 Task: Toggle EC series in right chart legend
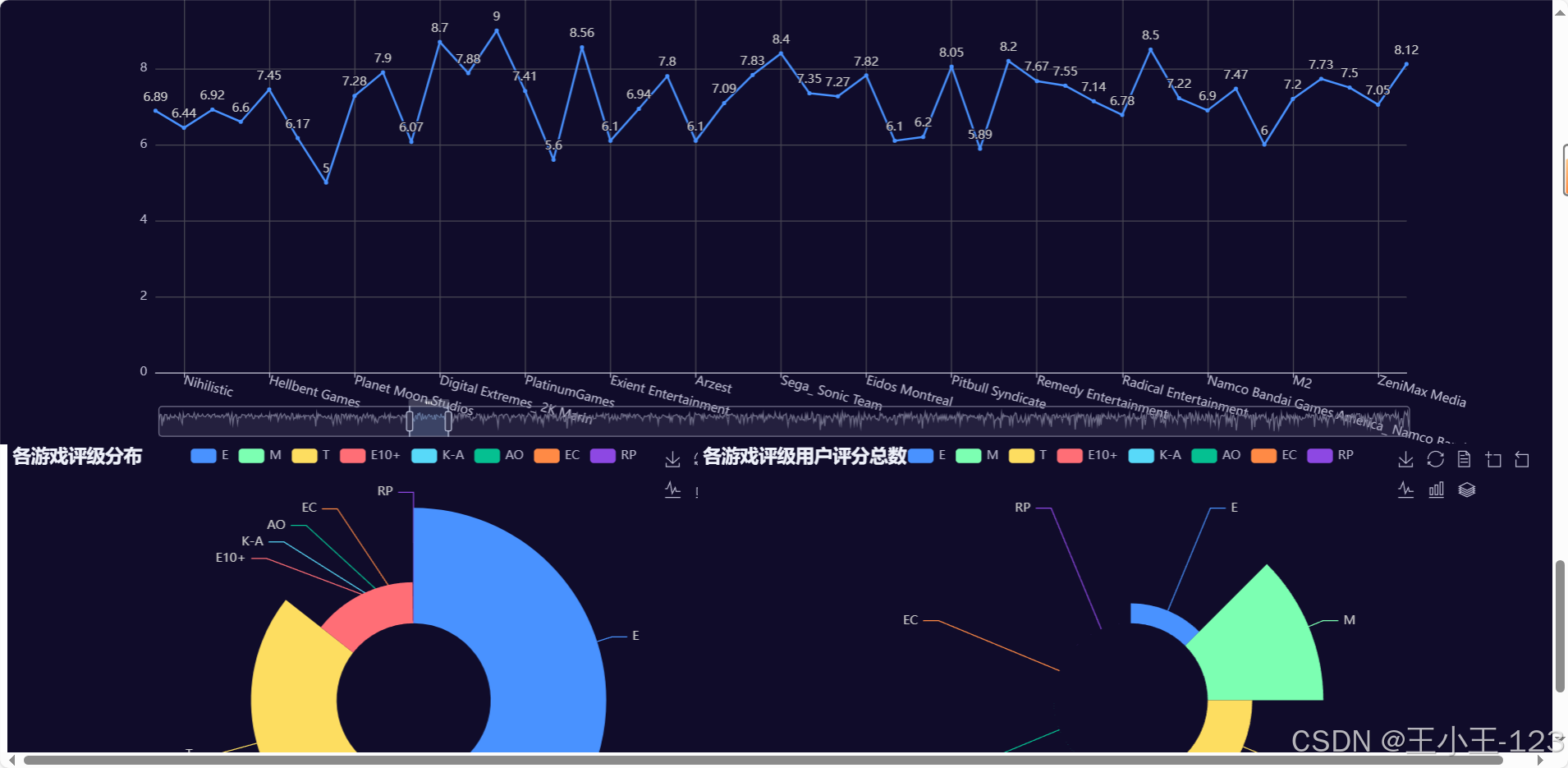[1274, 455]
